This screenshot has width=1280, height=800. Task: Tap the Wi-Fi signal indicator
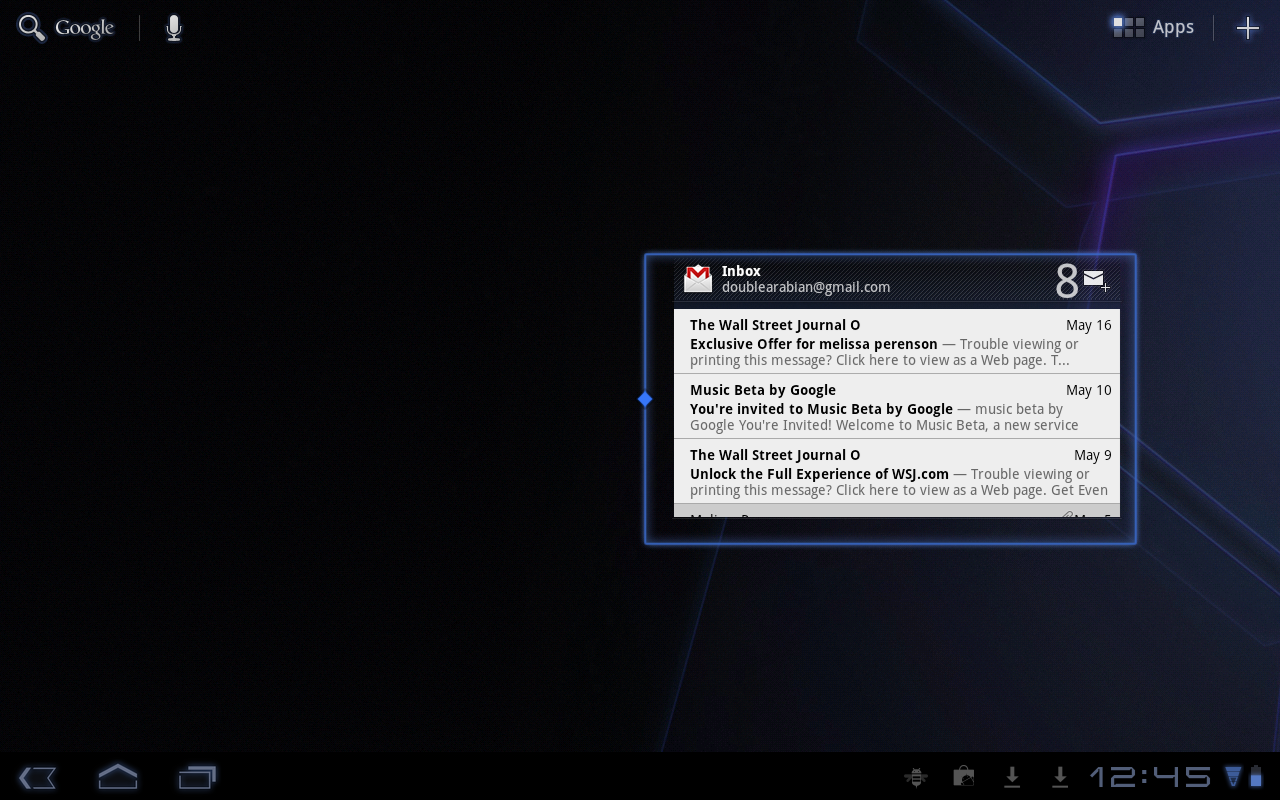pos(1233,776)
